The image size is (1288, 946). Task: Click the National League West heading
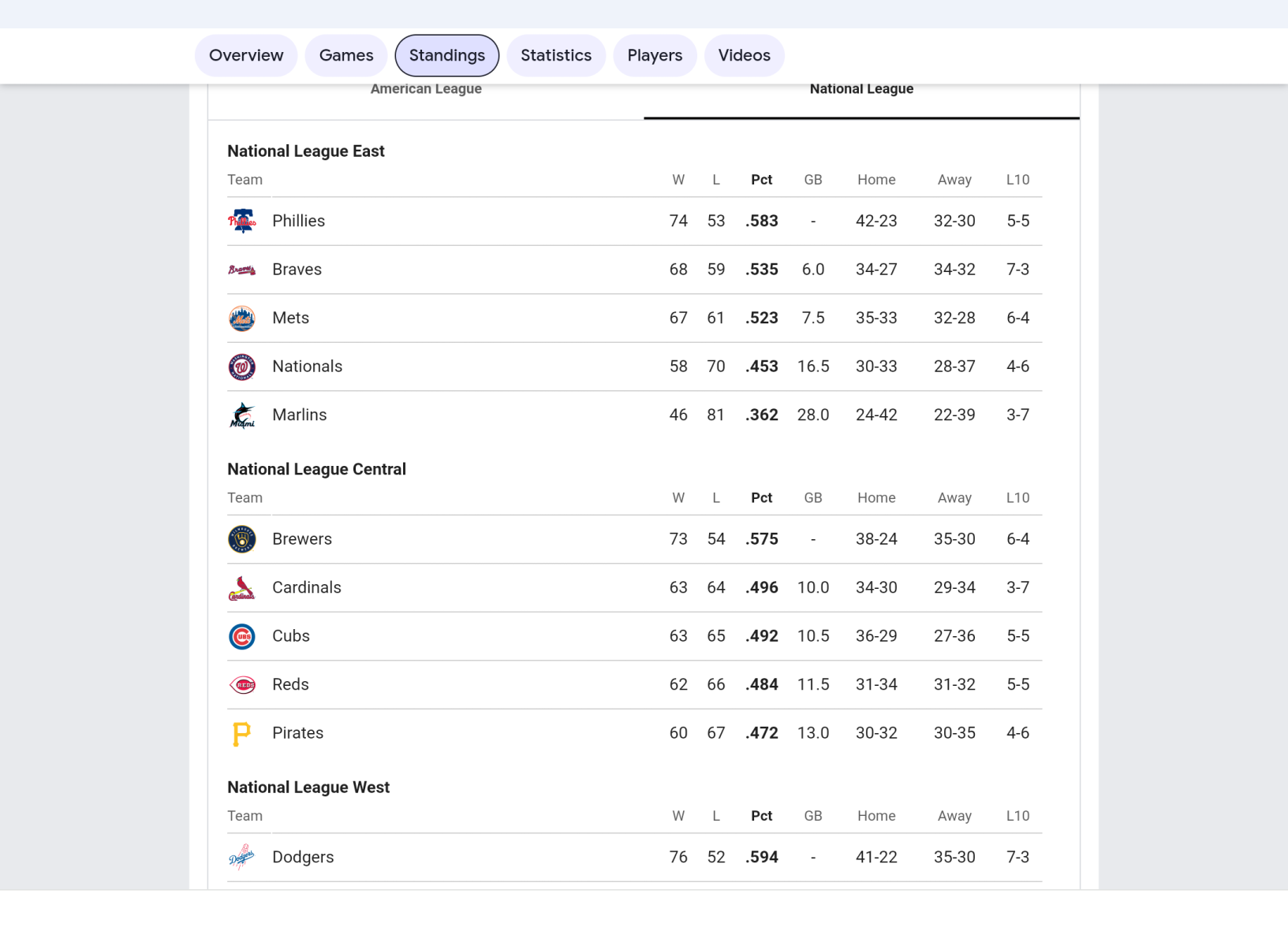click(308, 788)
